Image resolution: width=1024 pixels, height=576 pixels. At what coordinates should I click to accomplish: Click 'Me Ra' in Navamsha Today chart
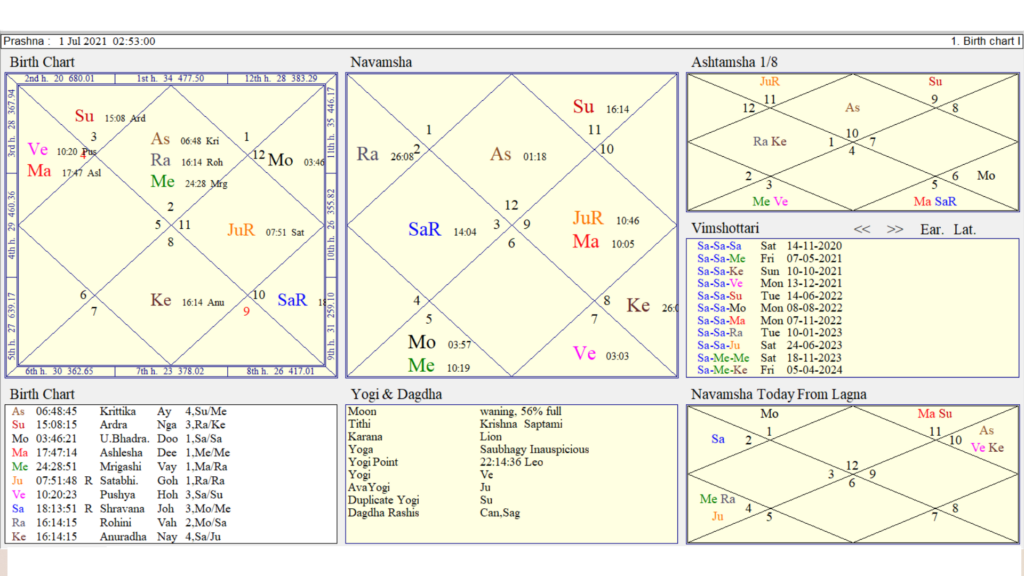(x=717, y=499)
